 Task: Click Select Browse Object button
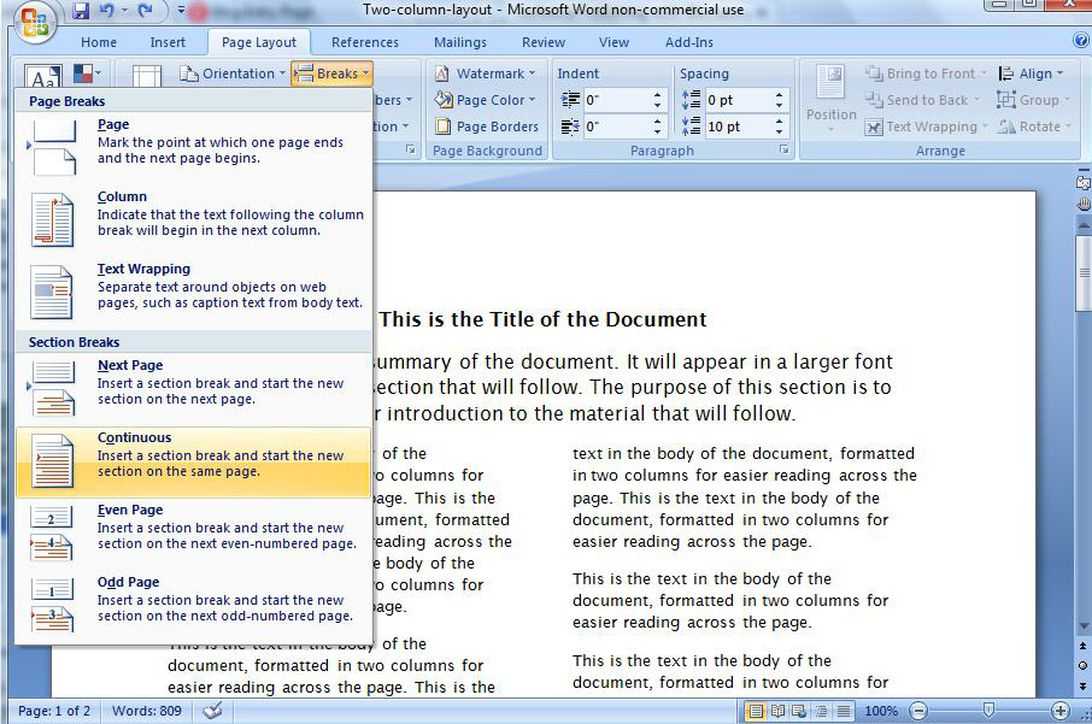pyautogui.click(x=1083, y=665)
